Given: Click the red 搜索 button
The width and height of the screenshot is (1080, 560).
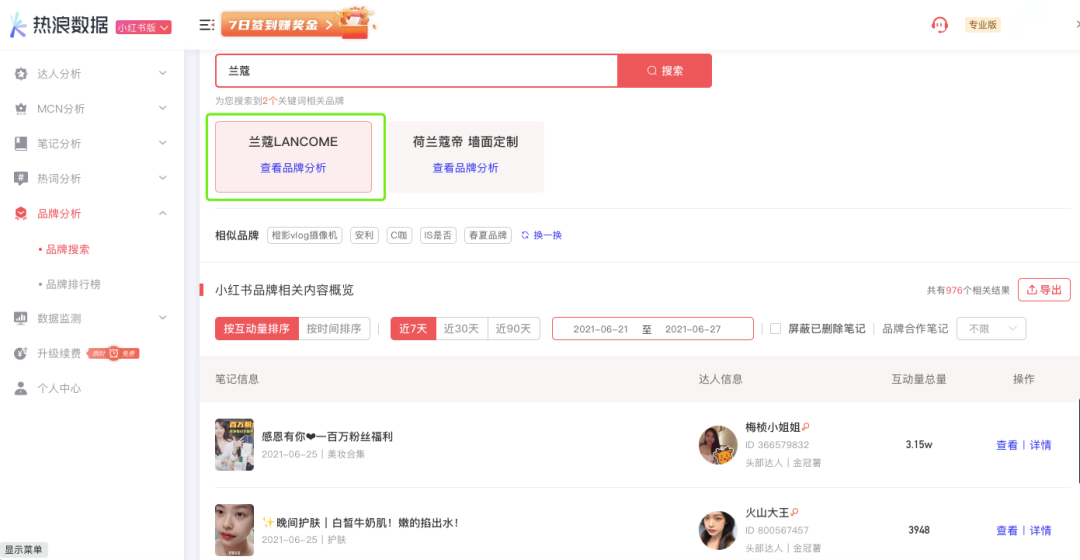Looking at the screenshot, I should pos(665,71).
